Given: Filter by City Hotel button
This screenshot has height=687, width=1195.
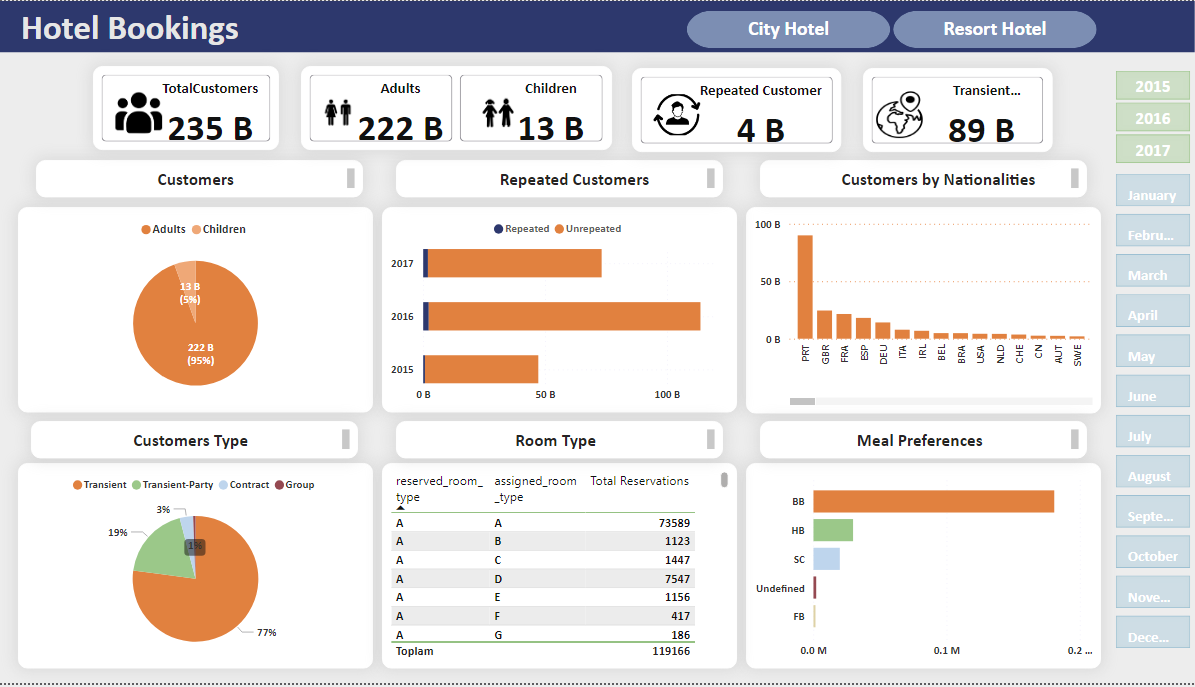Looking at the screenshot, I should click(x=788, y=29).
